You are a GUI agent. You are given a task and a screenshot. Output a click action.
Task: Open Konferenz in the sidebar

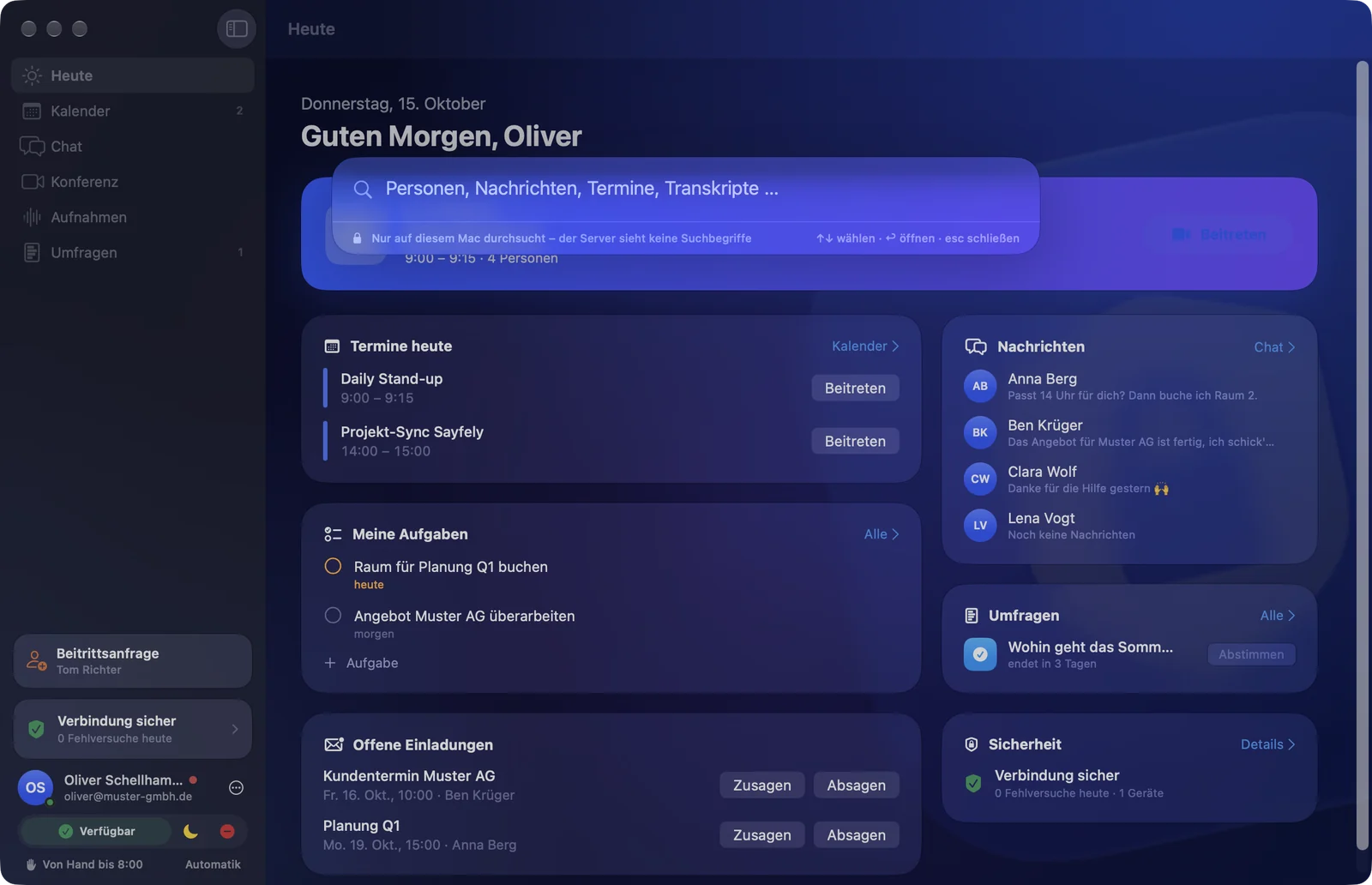[133, 182]
